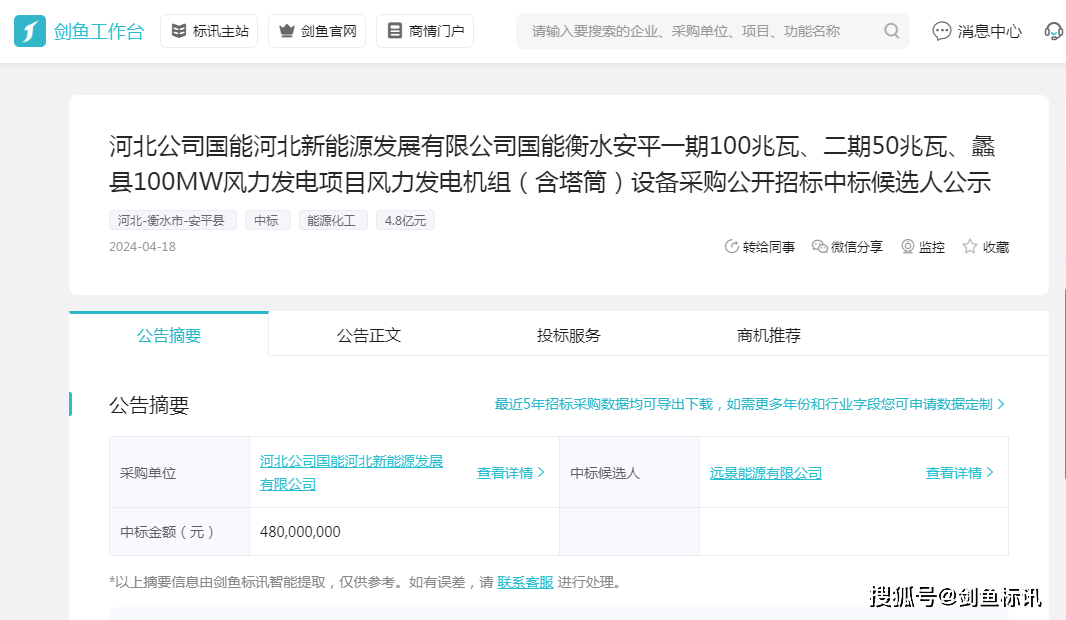Click the 中标 tag

coord(267,220)
